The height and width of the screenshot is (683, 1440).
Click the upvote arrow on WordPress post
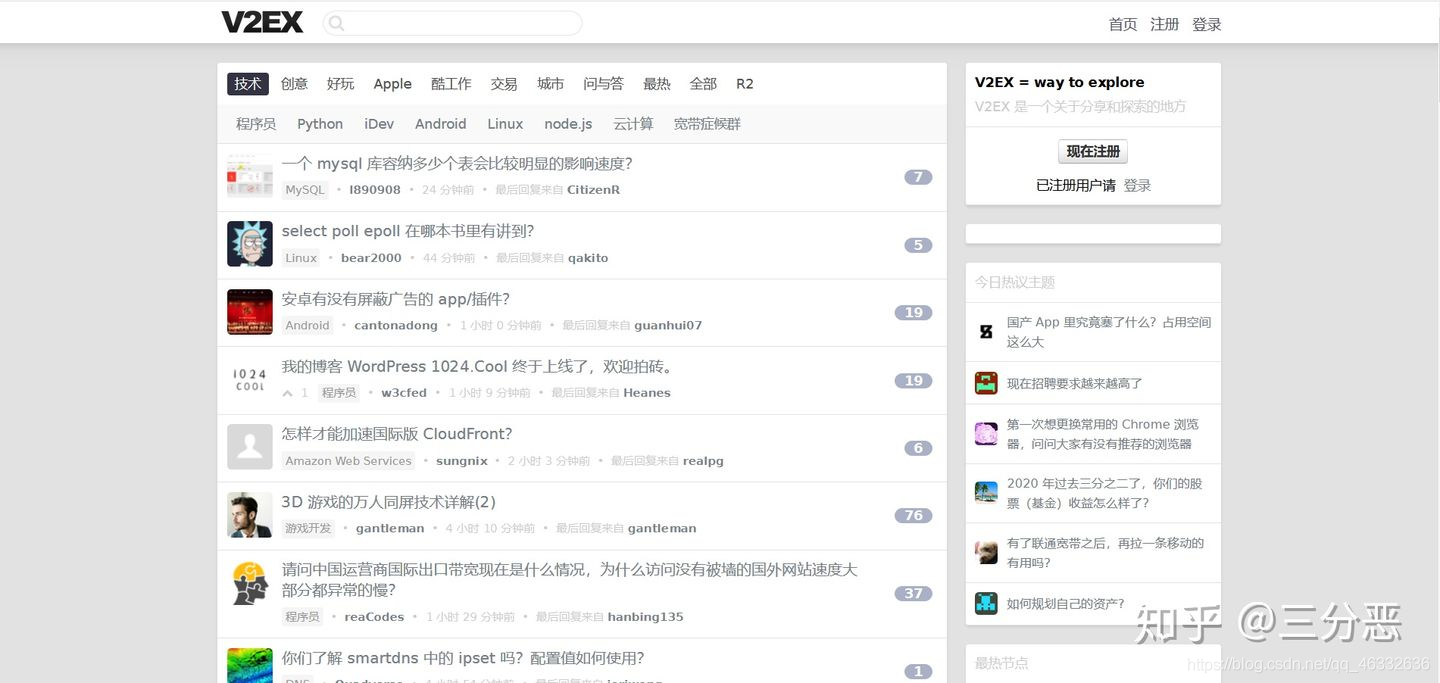tap(288, 393)
